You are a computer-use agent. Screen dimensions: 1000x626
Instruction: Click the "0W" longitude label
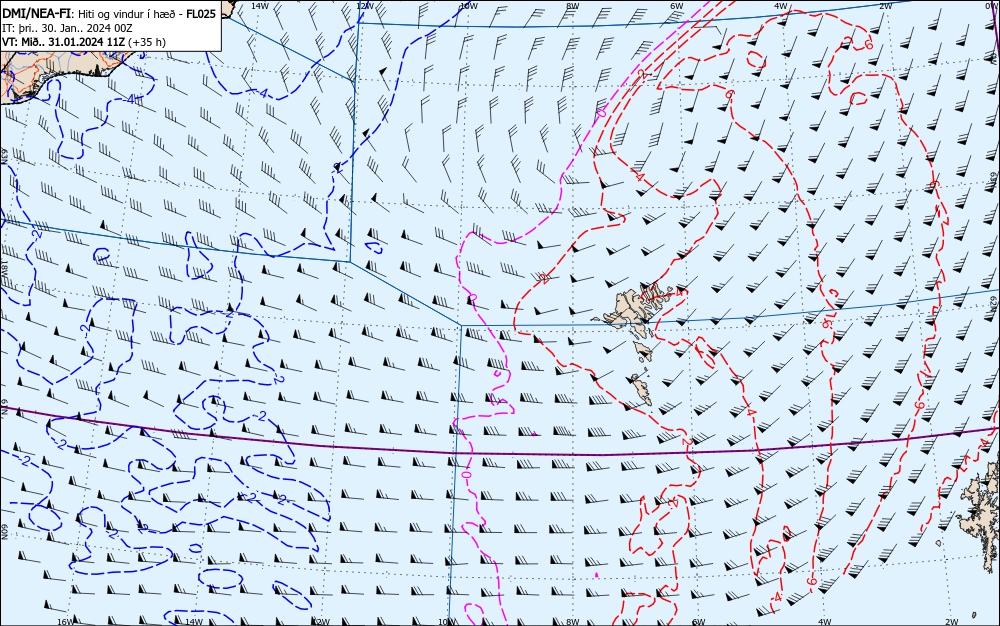pyautogui.click(x=994, y=5)
